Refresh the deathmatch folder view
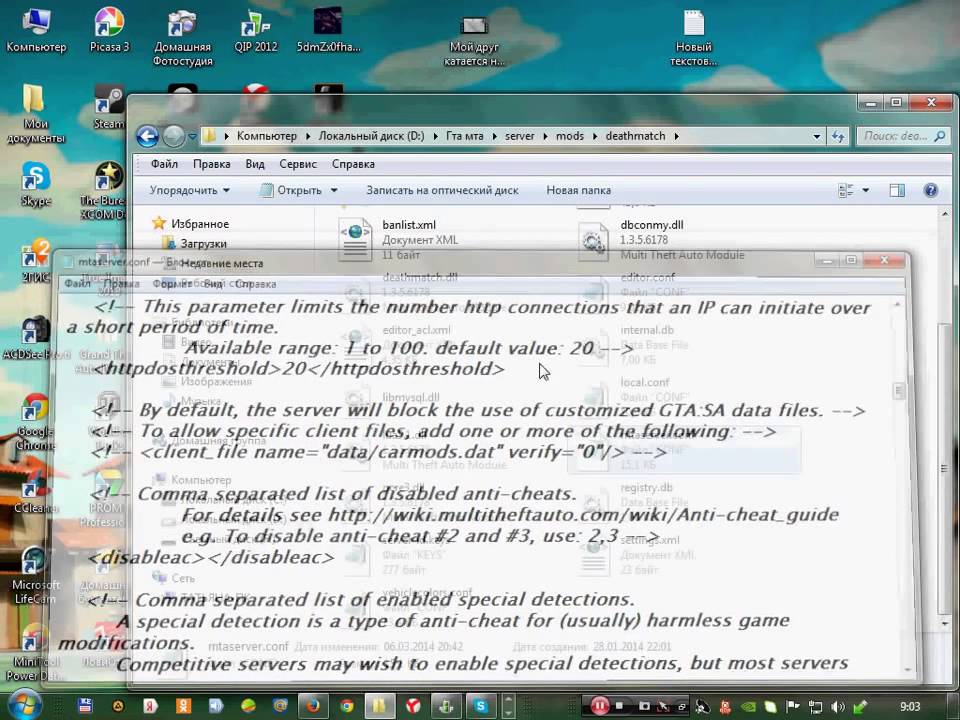This screenshot has width=960, height=720. click(838, 136)
